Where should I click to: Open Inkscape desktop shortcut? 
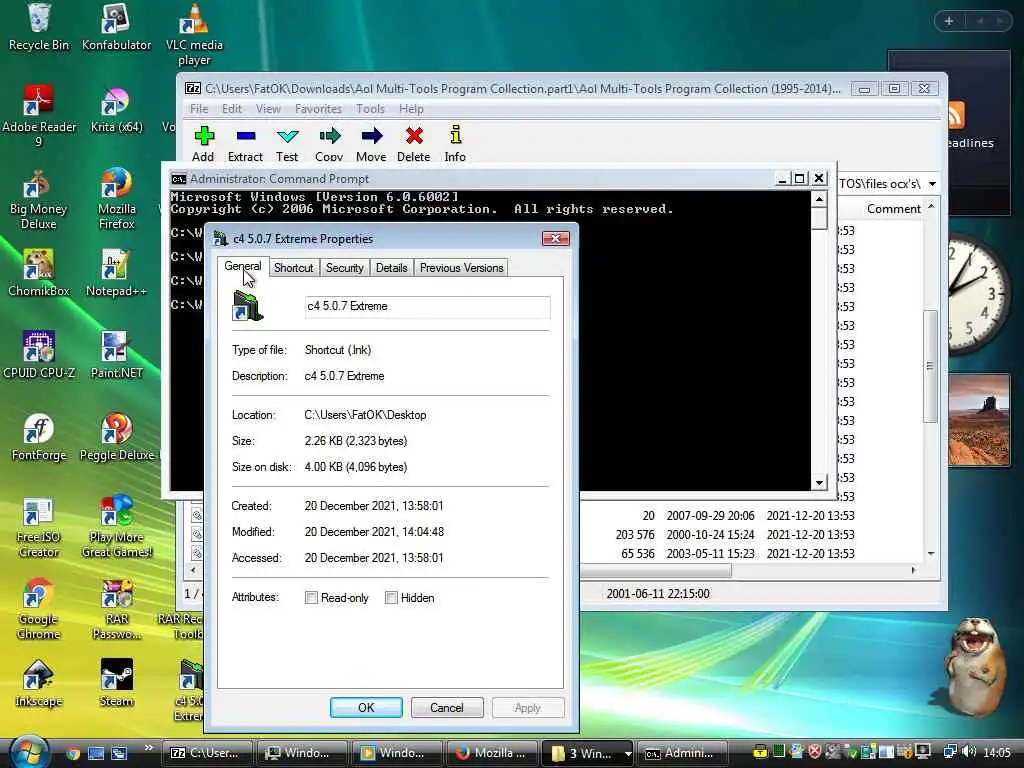click(x=39, y=684)
